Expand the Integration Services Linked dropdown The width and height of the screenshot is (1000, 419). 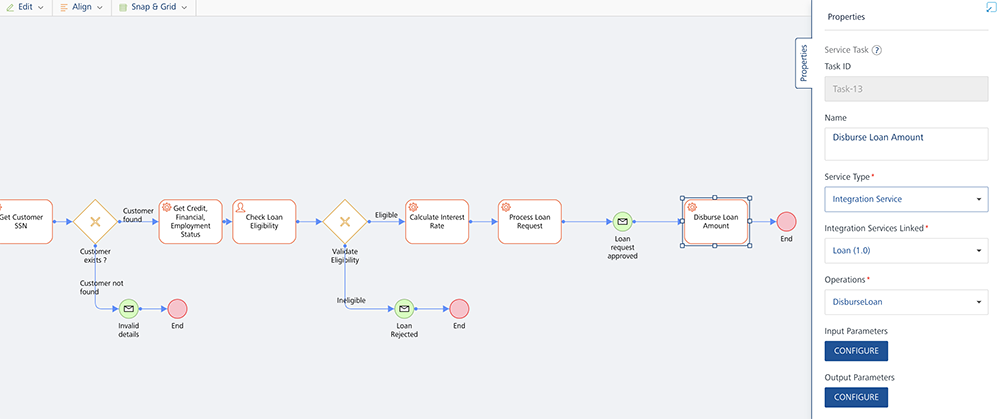pos(906,255)
